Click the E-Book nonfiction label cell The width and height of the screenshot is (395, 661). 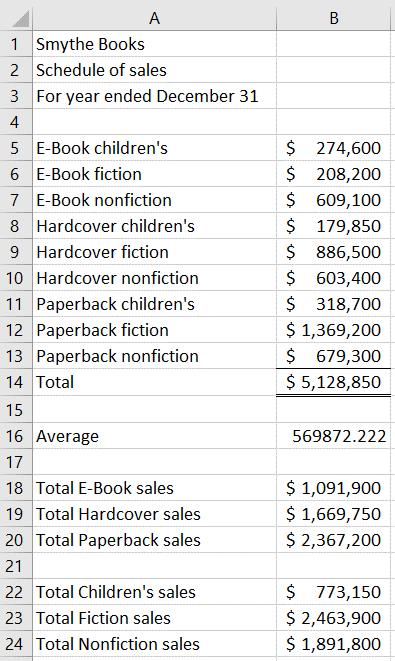point(154,200)
